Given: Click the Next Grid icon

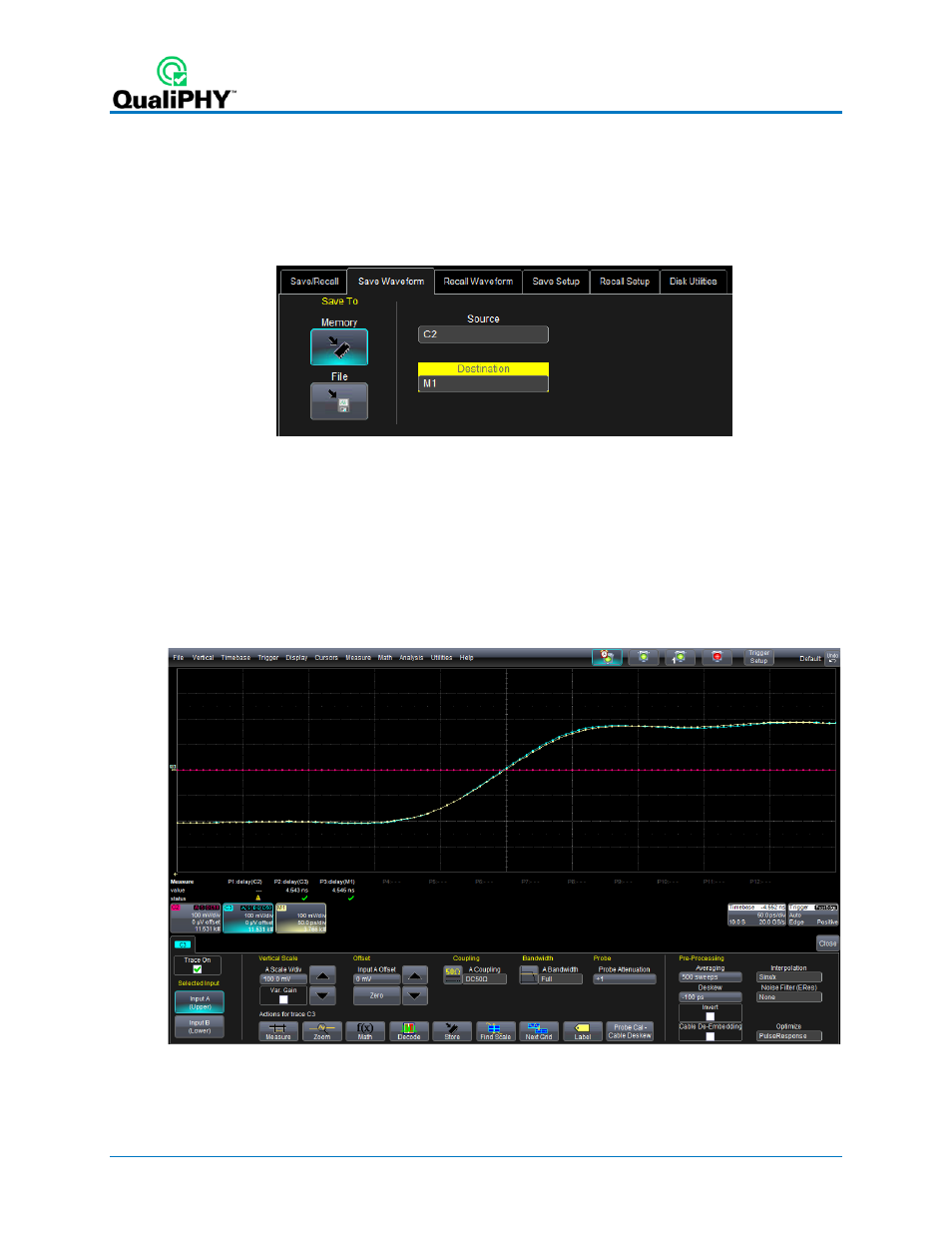Looking at the screenshot, I should 539,1031.
